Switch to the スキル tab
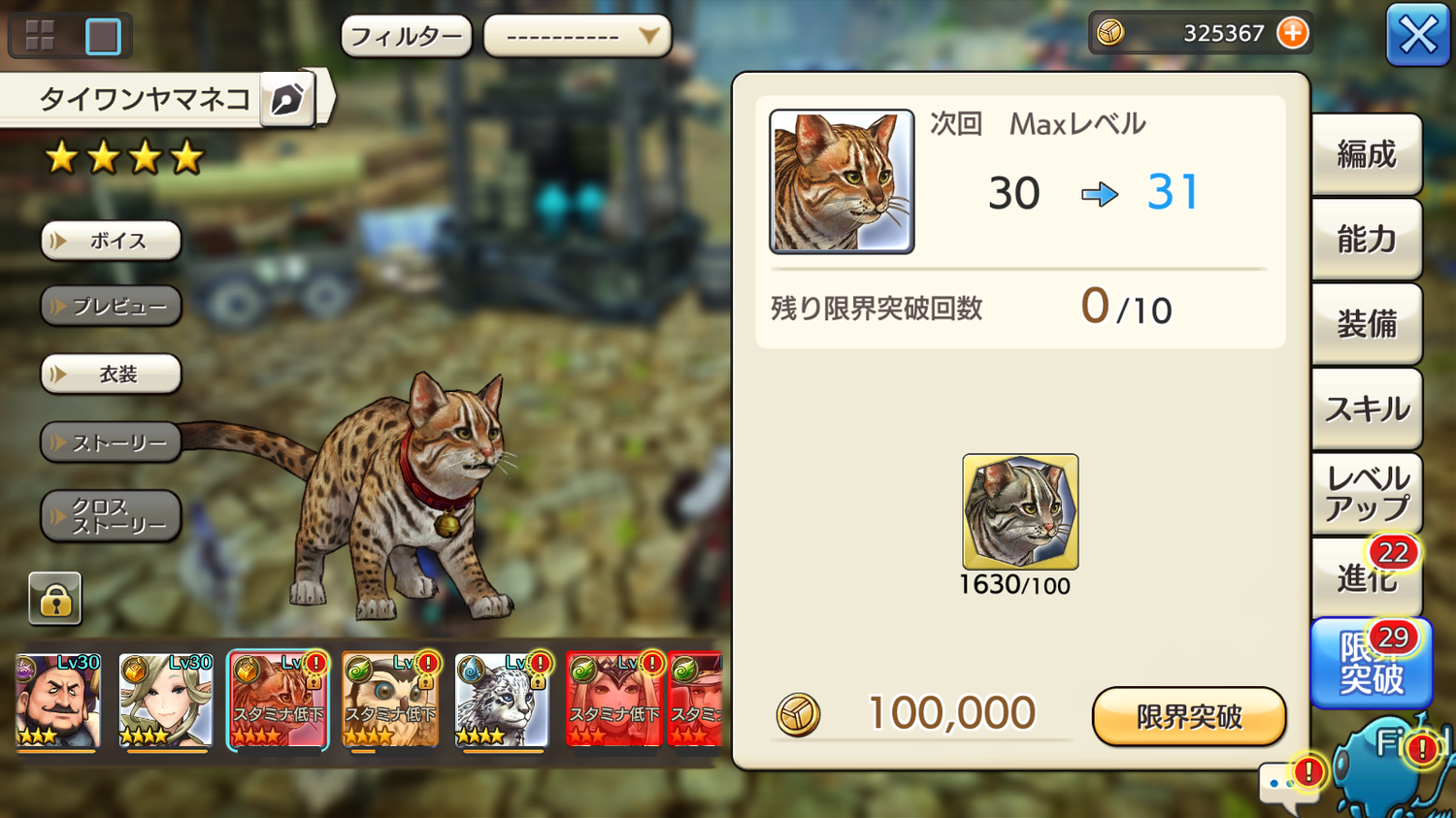The image size is (1456, 818). point(1367,409)
